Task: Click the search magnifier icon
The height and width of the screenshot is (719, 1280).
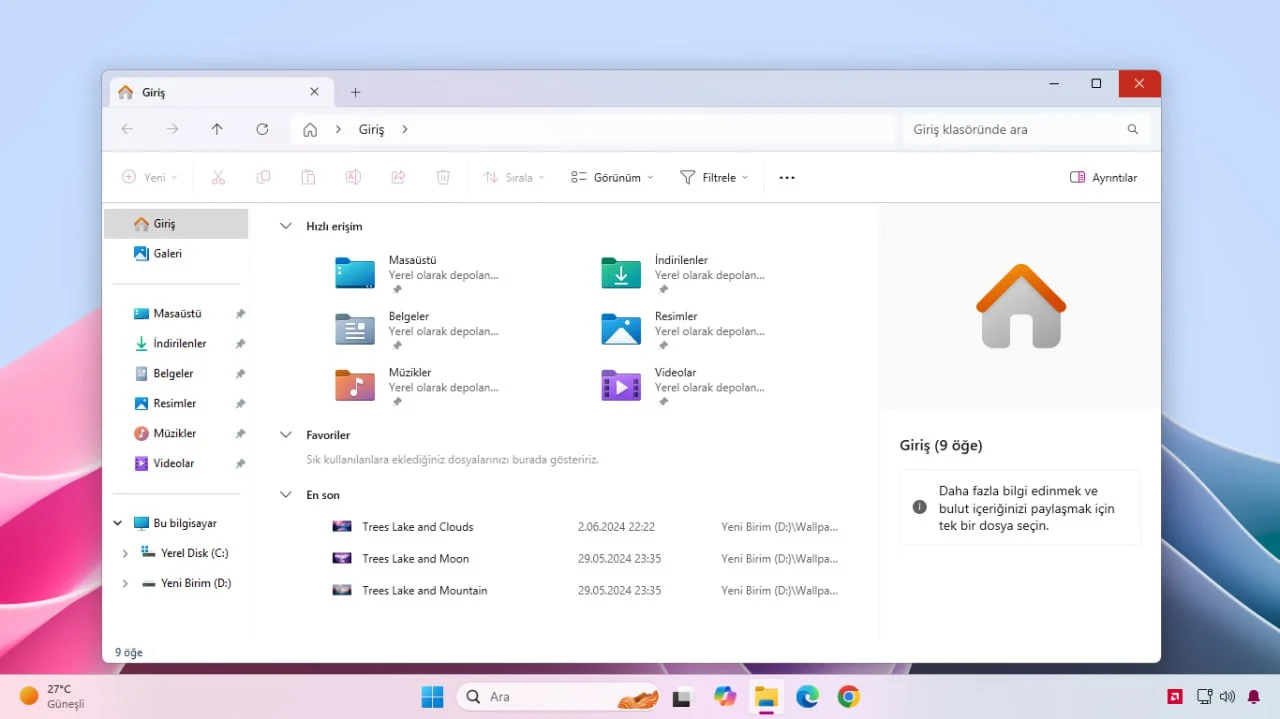Action: click(x=1133, y=129)
